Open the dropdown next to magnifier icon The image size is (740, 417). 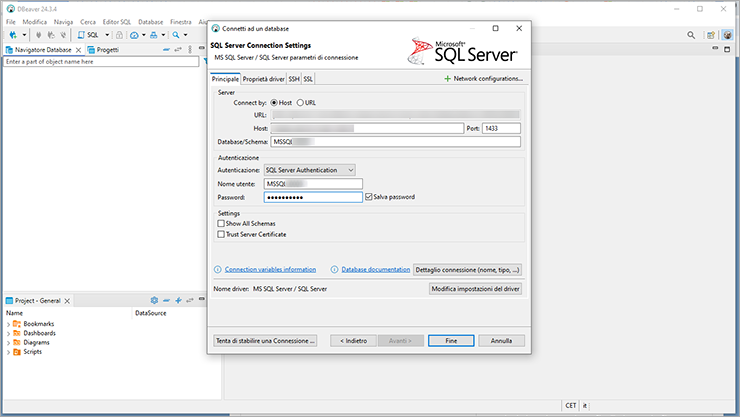pos(185,35)
